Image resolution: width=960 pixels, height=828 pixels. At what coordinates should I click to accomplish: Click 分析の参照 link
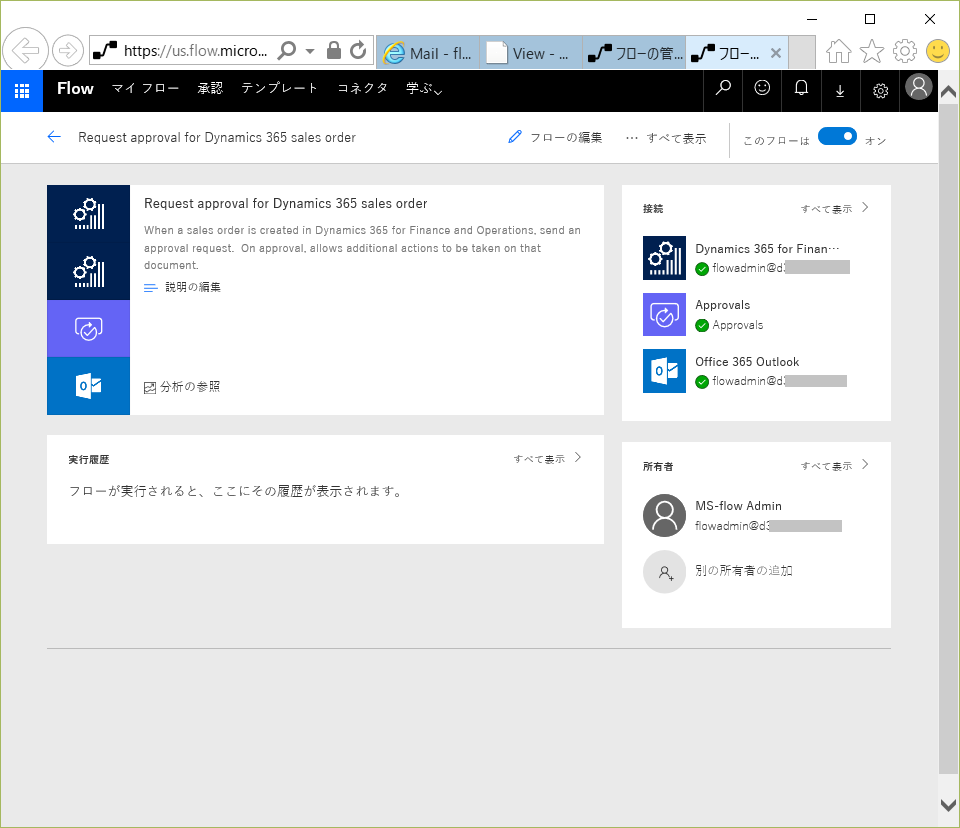(x=190, y=387)
